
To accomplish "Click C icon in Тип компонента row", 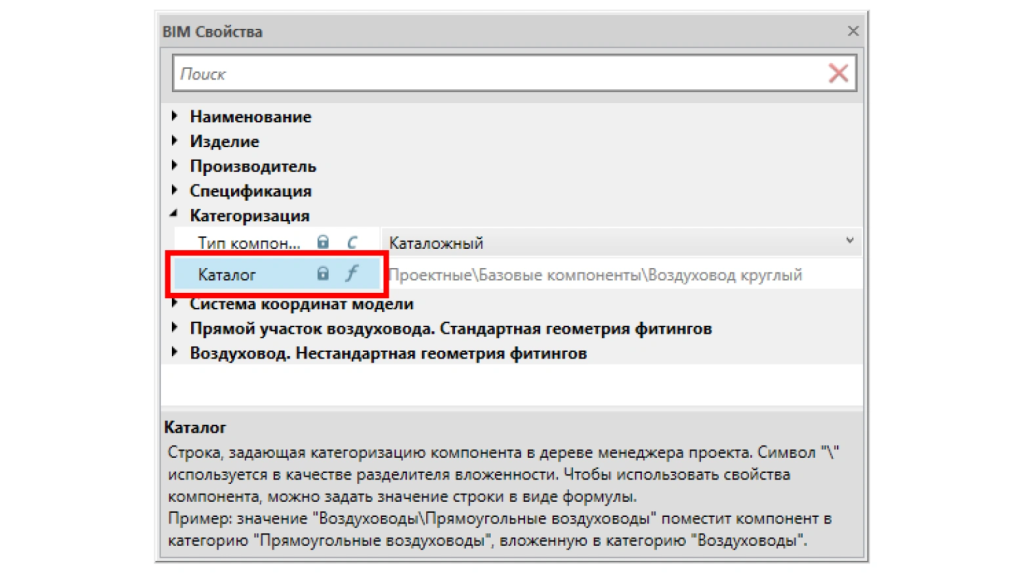I will click(x=351, y=242).
